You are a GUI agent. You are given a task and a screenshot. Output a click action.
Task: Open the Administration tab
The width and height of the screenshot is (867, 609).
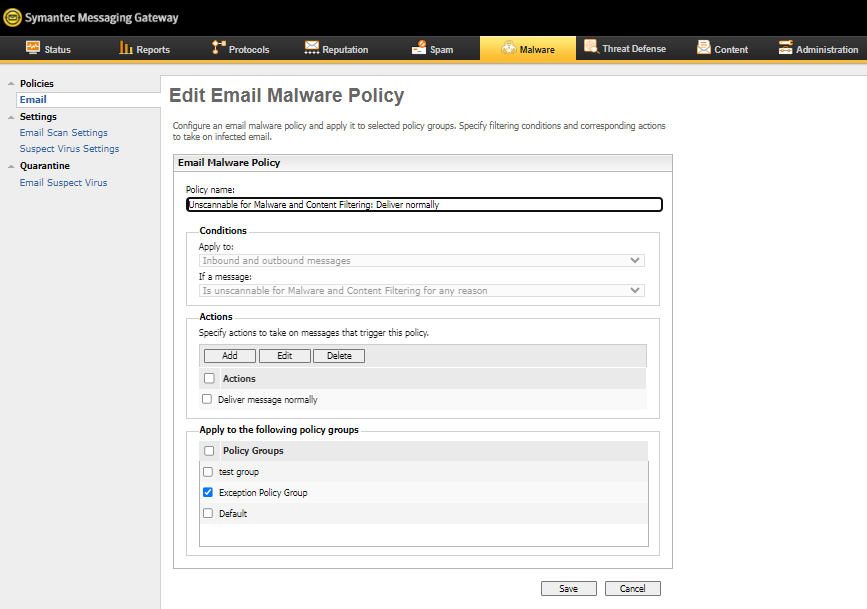(x=818, y=49)
